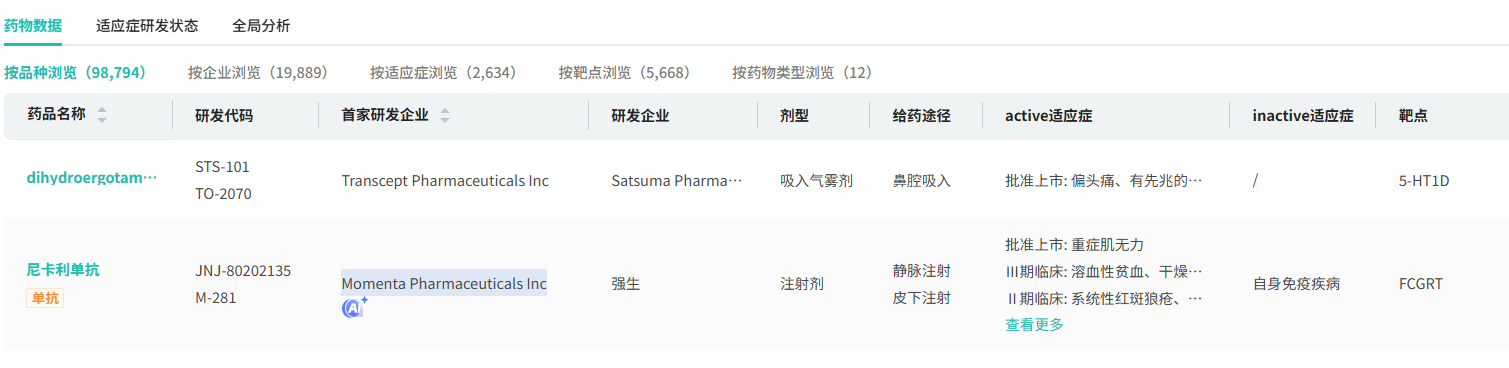Screen dimensions: 1509x368
Task: Select the 药物数据 tab
Action: [x=33, y=26]
